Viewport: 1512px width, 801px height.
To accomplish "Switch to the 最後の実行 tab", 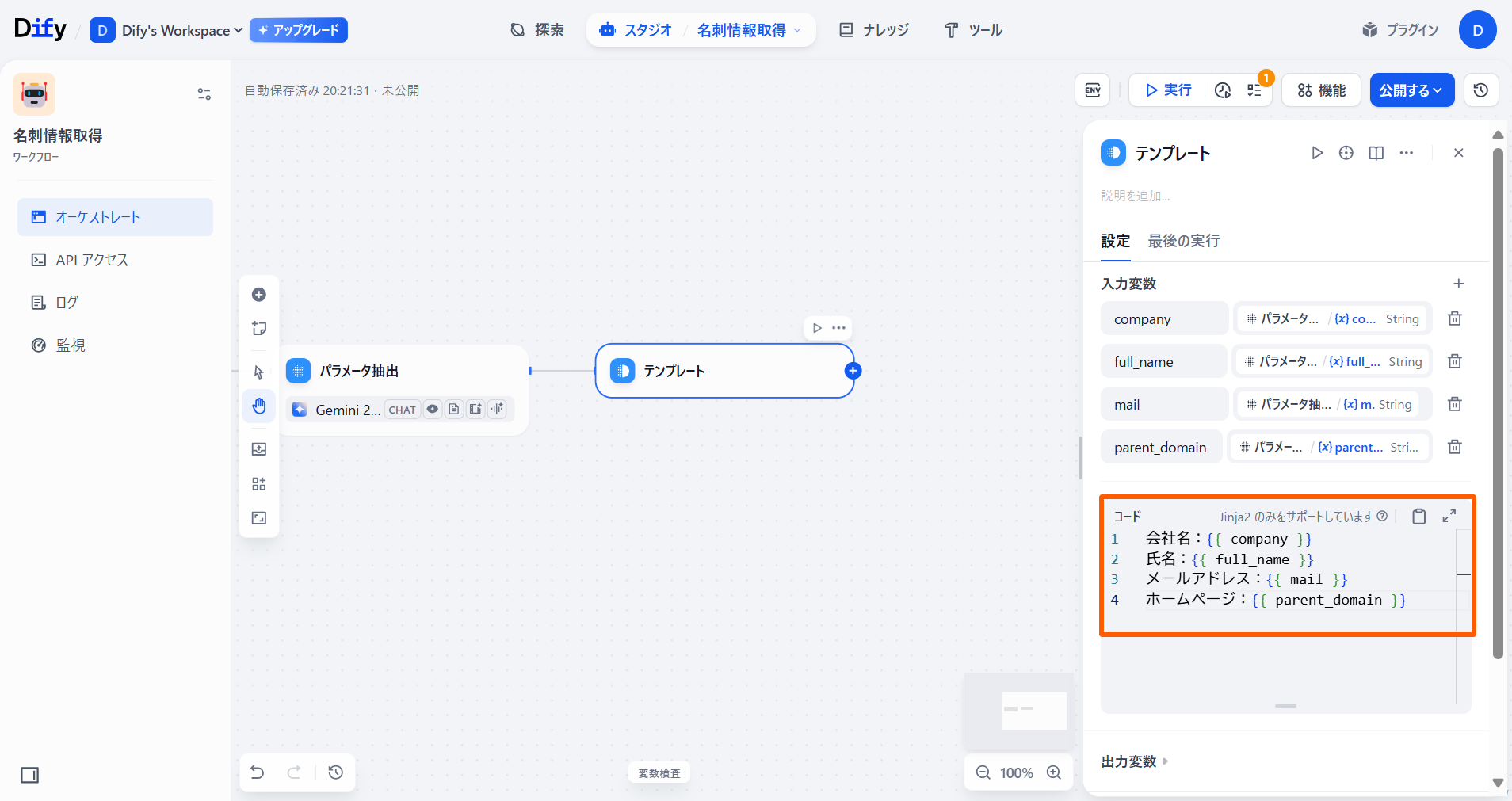I will pyautogui.click(x=1183, y=241).
